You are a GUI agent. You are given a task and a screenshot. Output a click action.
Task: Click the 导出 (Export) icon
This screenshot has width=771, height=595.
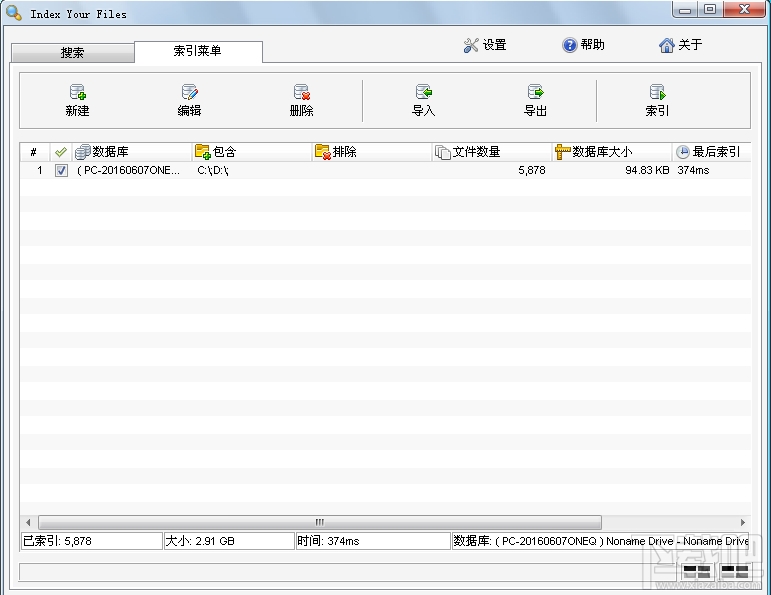[535, 92]
